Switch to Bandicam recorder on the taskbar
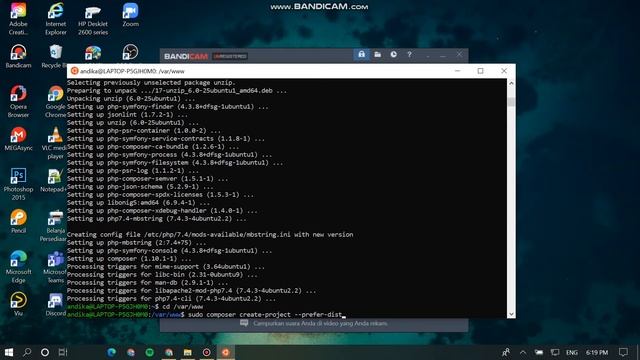The width and height of the screenshot is (640, 360). (207, 352)
